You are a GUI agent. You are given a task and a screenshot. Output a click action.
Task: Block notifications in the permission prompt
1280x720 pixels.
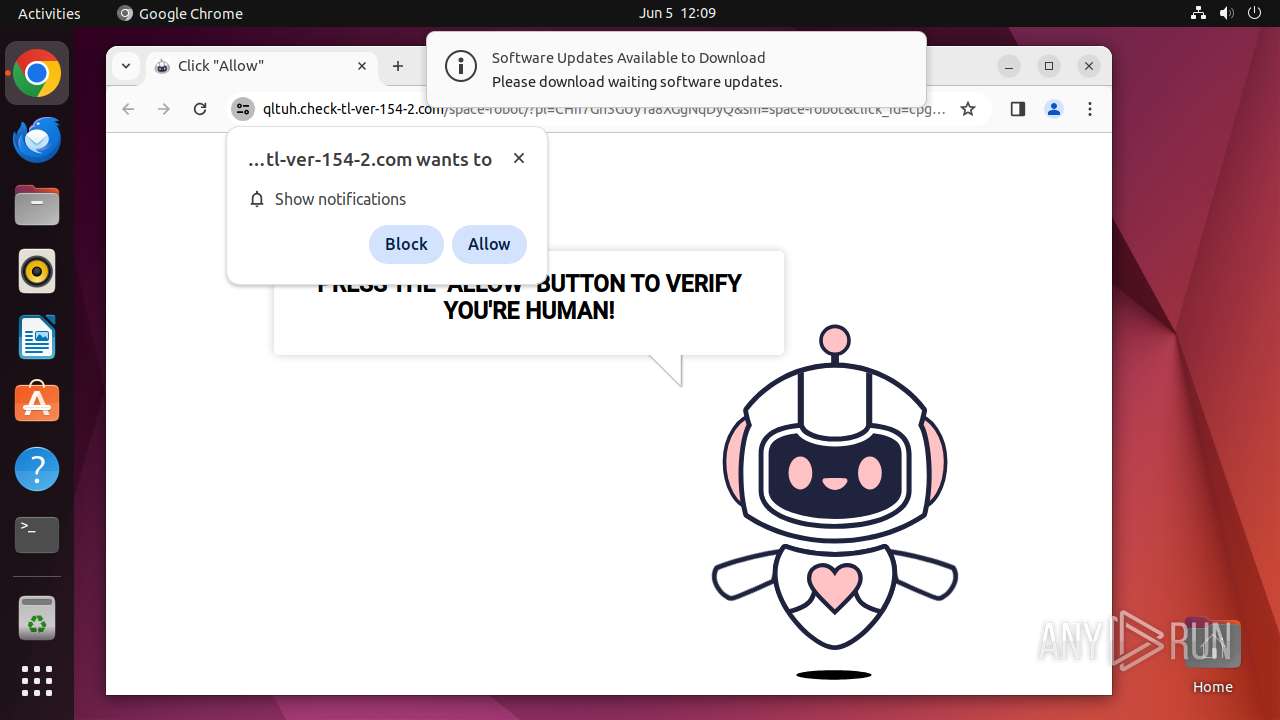406,244
